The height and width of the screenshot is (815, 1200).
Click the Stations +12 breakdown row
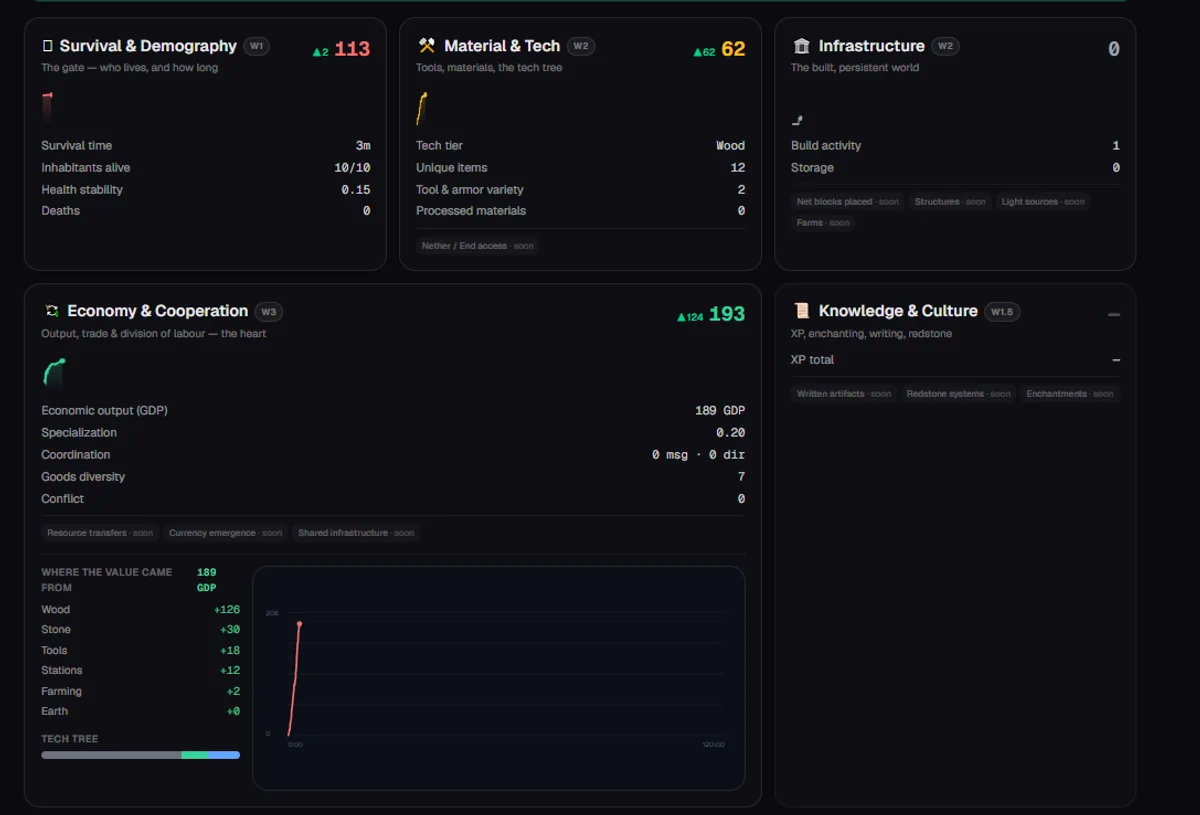(141, 671)
